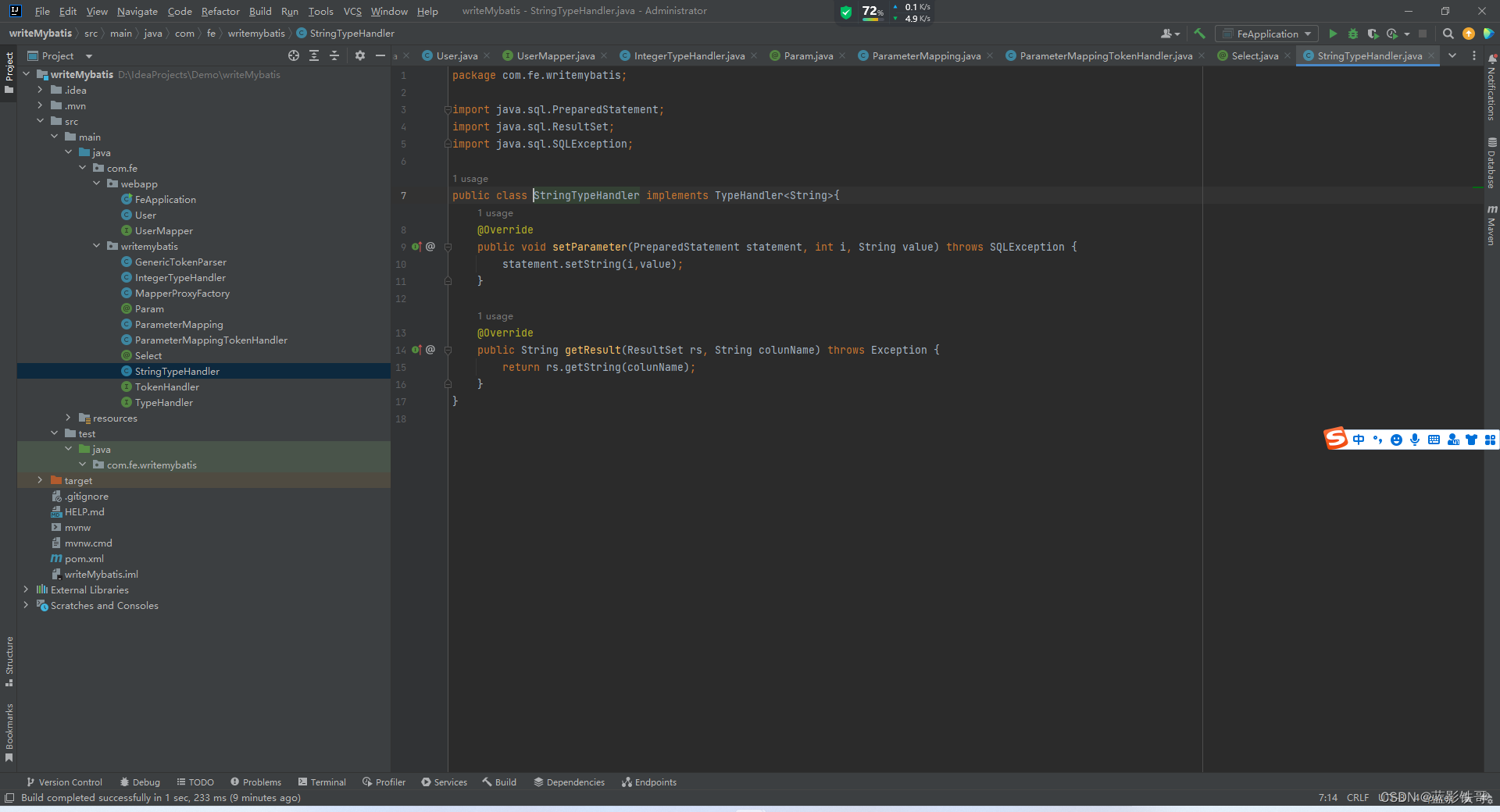
Task: Open the account user icon dropdown
Action: click(1170, 34)
